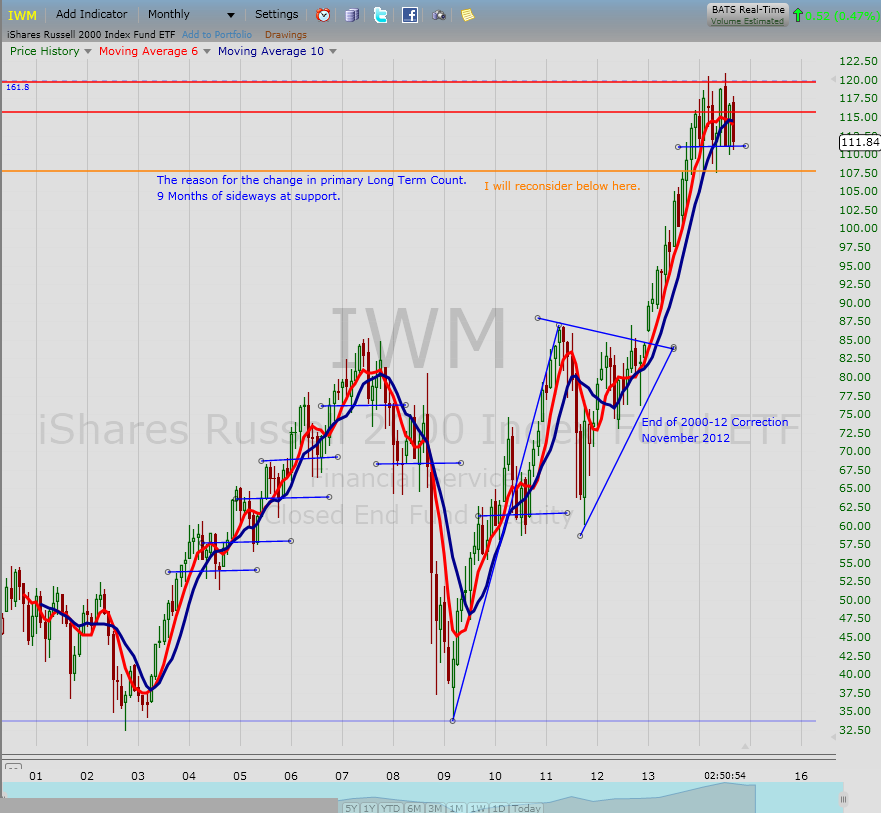Select the 3M range button
Screen dimensions: 881x813
pos(435,808)
